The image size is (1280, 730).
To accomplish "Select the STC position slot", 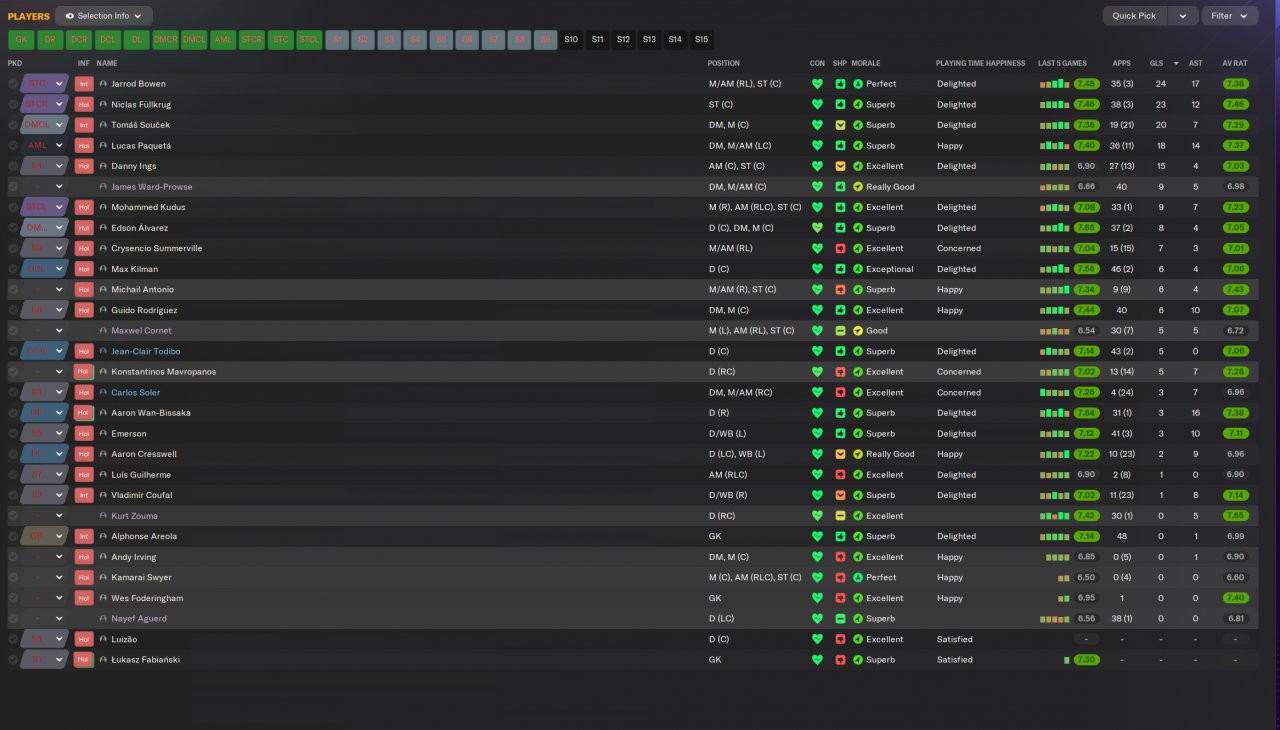I will (x=281, y=40).
